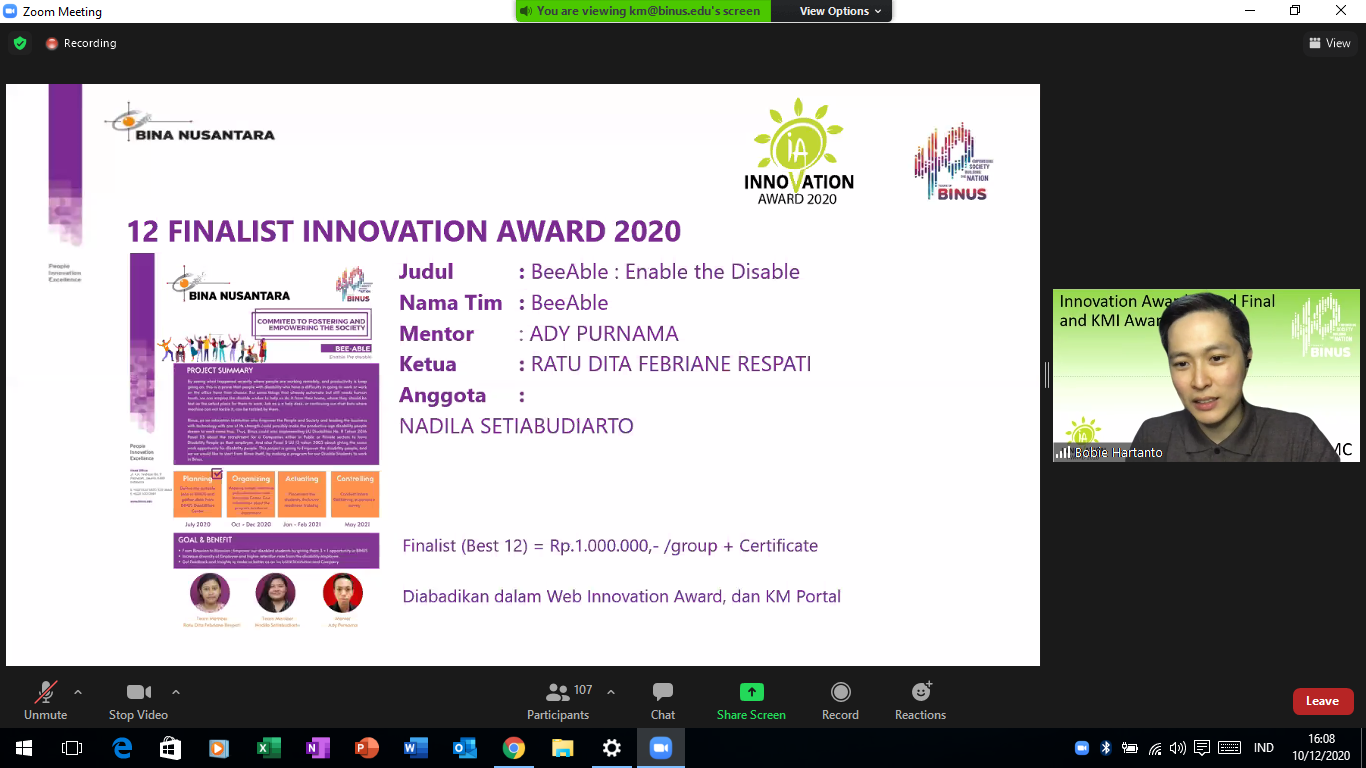Click the View layout button

1330,43
